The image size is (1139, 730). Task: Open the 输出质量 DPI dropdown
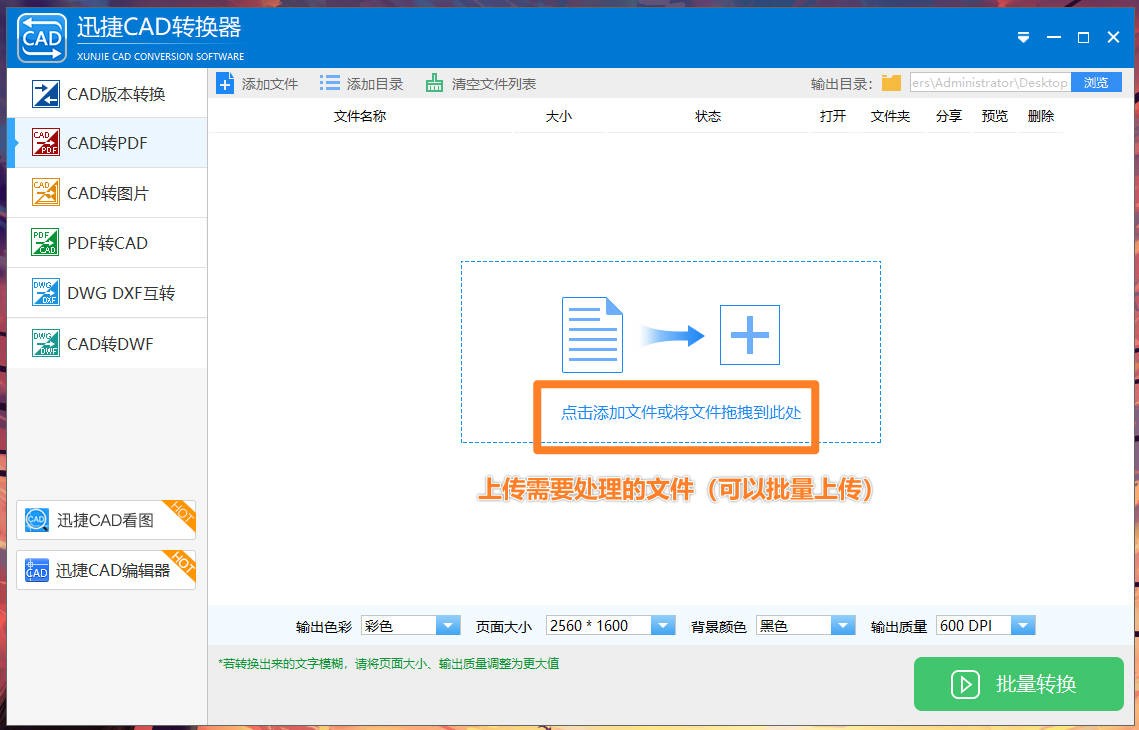point(1022,624)
